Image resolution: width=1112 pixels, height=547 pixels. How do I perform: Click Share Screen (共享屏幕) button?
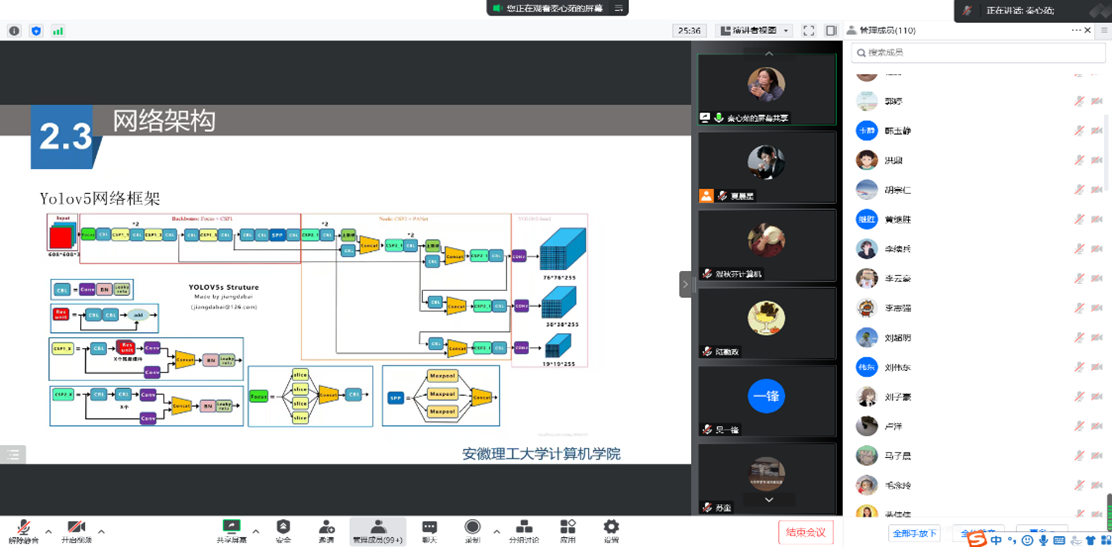(231, 530)
